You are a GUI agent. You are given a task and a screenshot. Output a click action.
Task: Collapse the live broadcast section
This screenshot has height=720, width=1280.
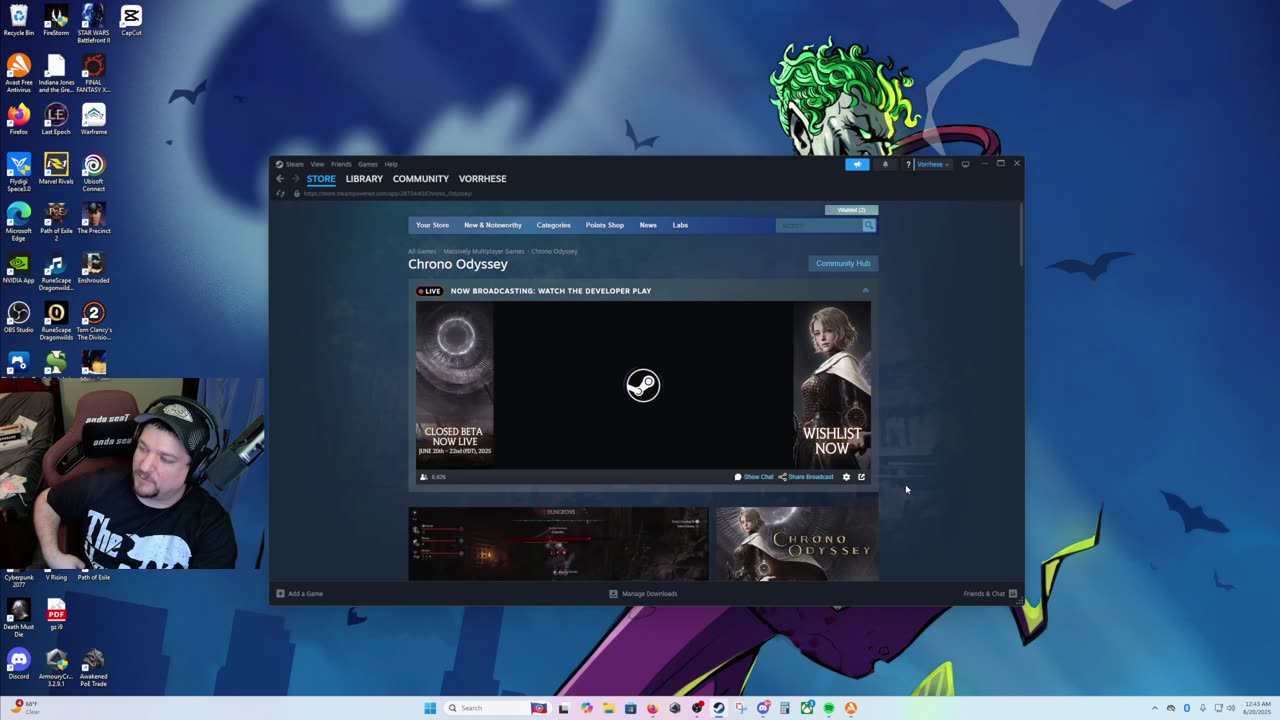pyautogui.click(x=865, y=291)
